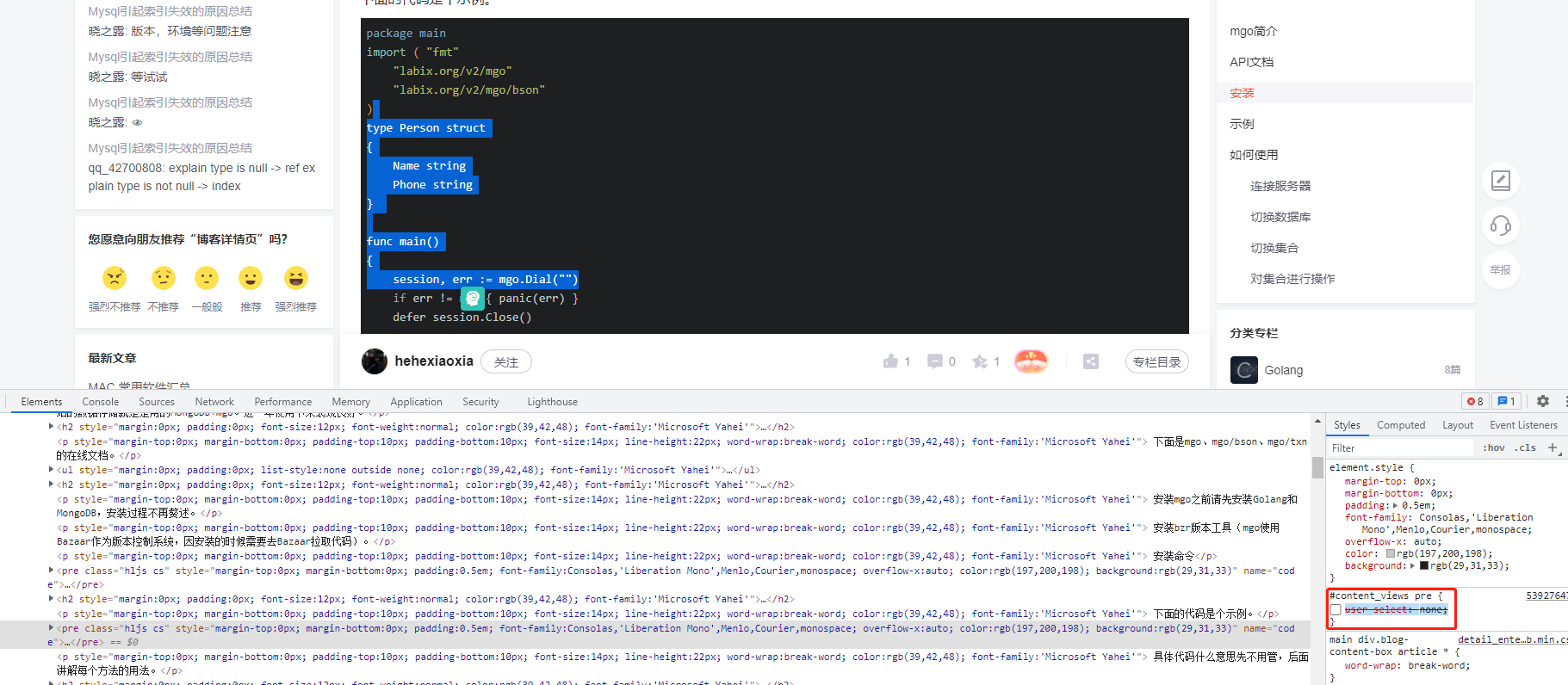This screenshot has width=1568, height=685.
Task: Expand the padding property triangle
Action: (x=1395, y=506)
